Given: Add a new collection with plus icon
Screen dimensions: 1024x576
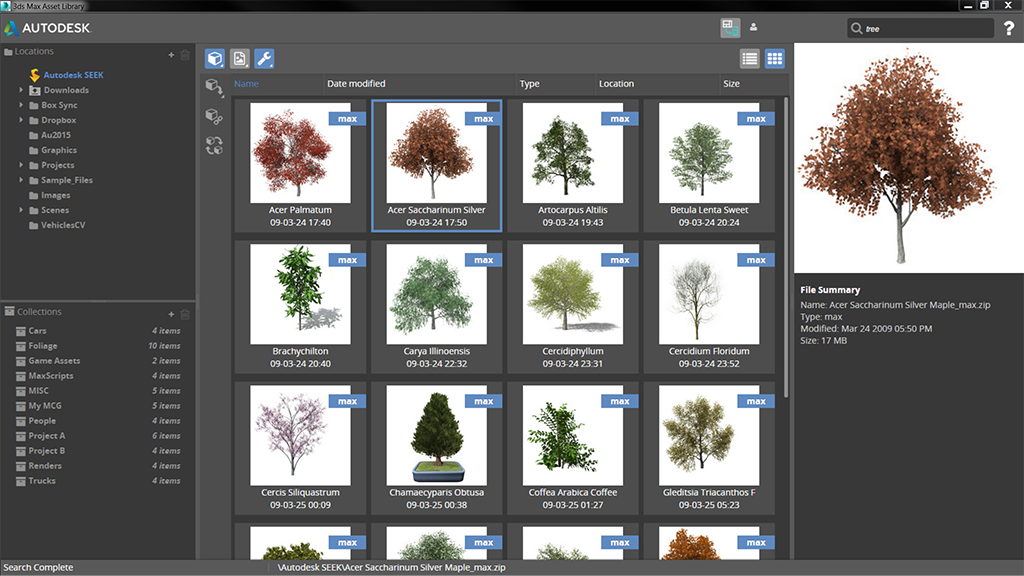Looking at the screenshot, I should 171,314.
